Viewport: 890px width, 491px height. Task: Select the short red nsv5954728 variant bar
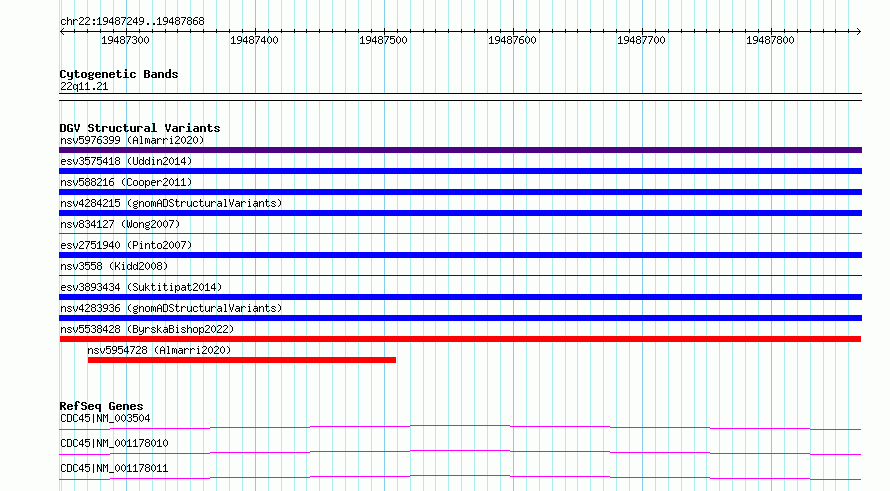pos(242,360)
